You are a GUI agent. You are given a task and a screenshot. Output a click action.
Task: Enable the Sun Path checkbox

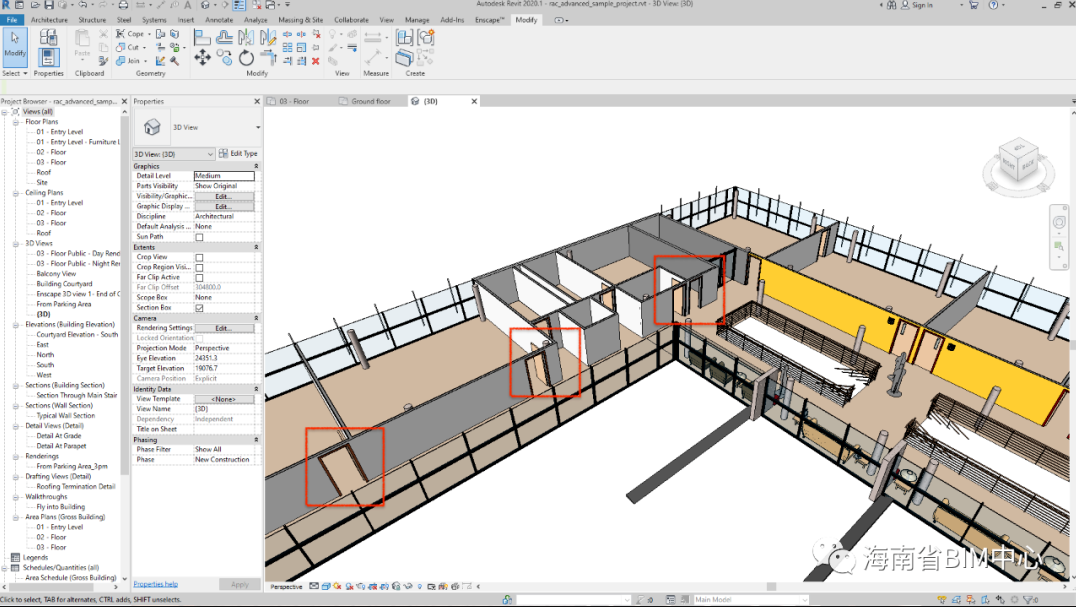[x=199, y=237]
